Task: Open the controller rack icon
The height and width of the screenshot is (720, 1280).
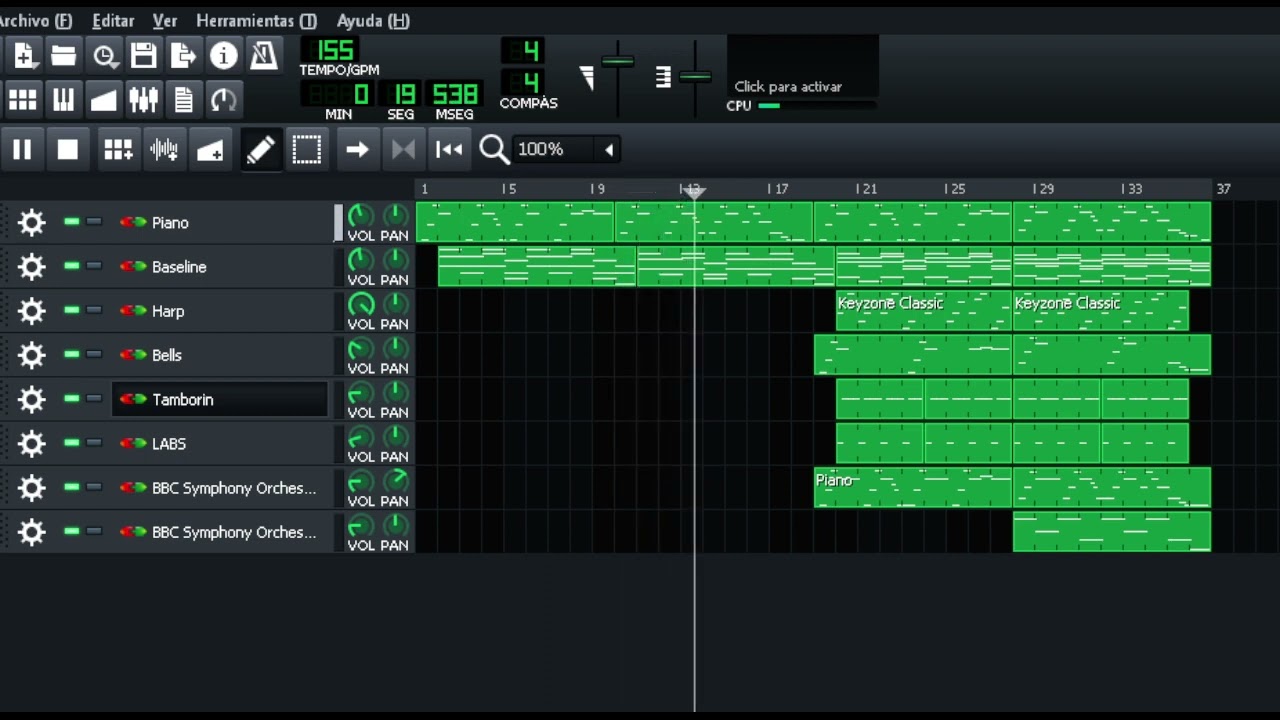Action: [224, 99]
